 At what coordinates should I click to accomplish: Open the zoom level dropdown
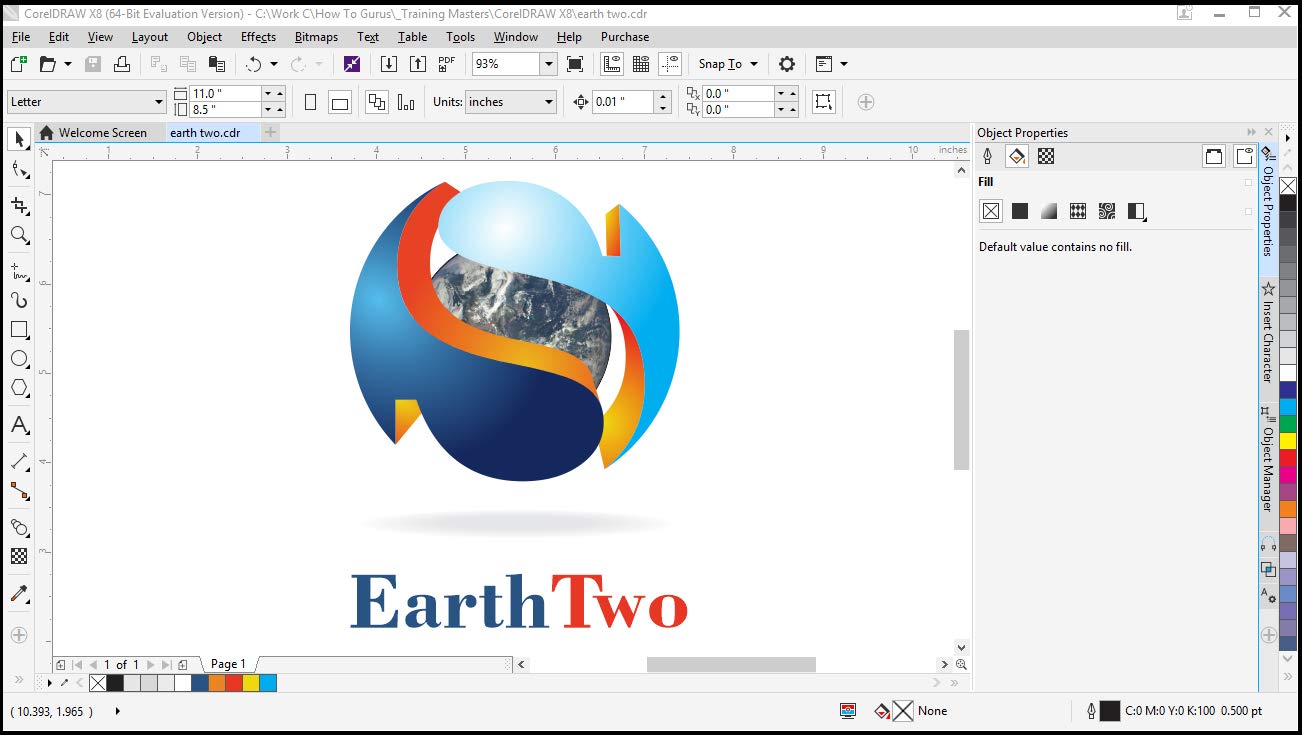pyautogui.click(x=548, y=64)
